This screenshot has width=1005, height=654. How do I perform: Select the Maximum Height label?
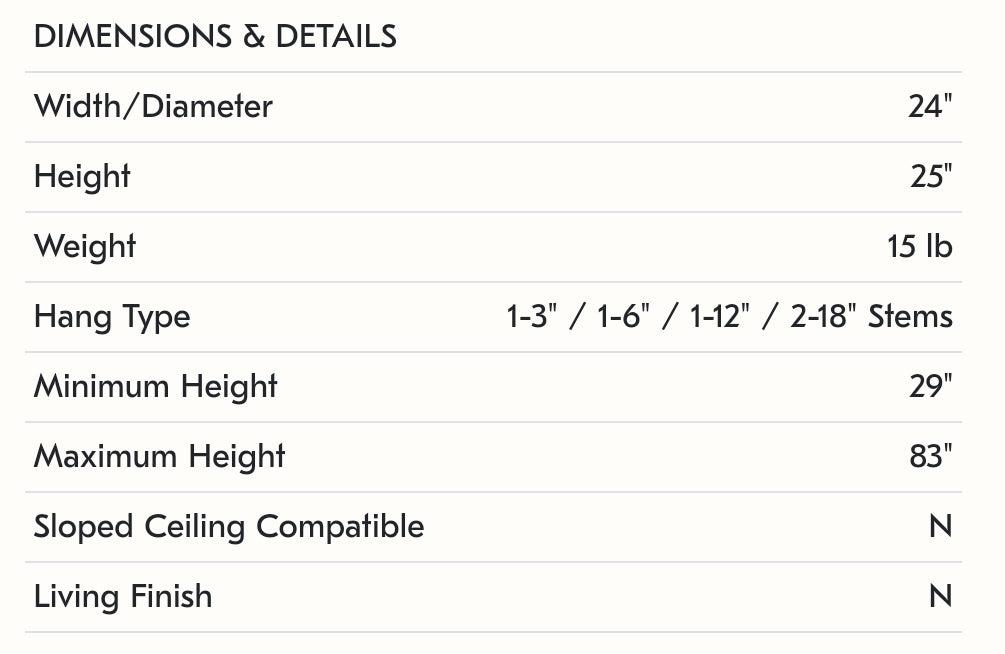[160, 456]
